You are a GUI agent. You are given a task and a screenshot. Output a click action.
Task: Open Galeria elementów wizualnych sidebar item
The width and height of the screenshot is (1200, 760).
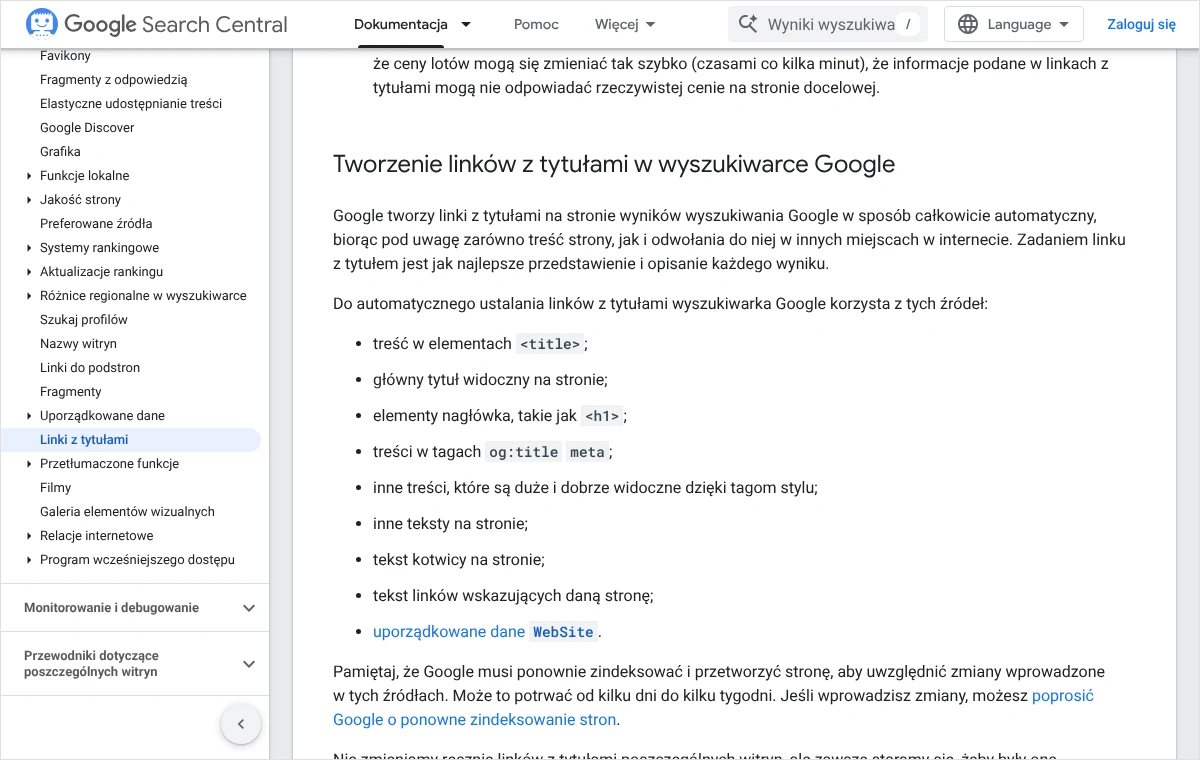click(127, 512)
